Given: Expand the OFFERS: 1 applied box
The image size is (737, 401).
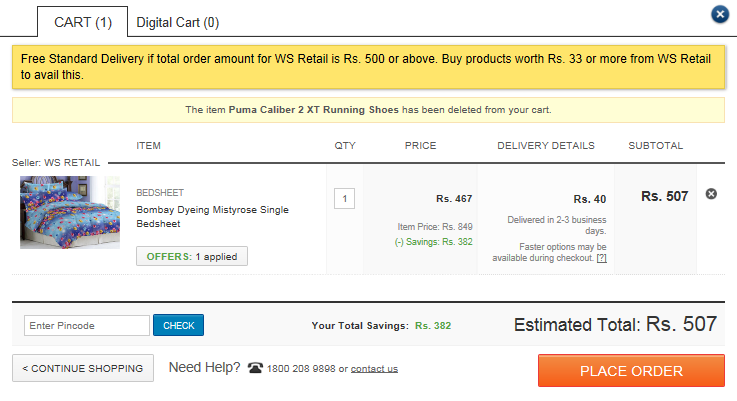Looking at the screenshot, I should (x=192, y=256).
